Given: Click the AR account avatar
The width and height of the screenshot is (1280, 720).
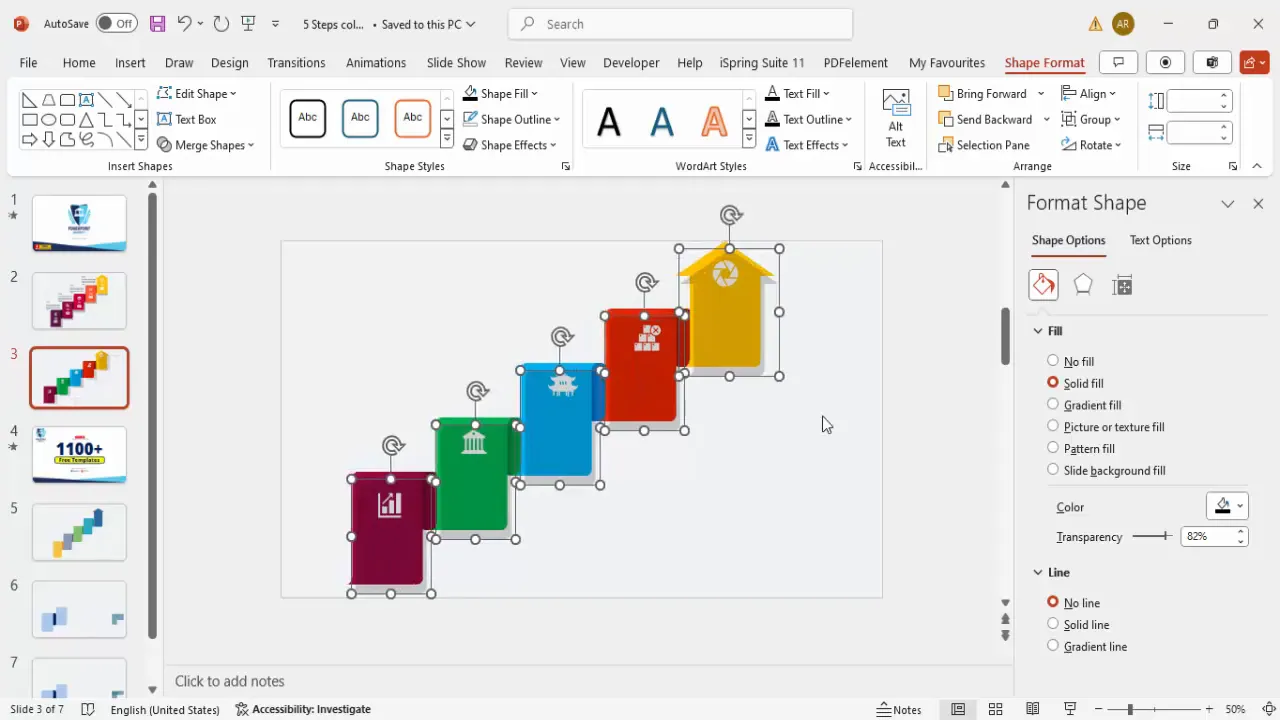Looking at the screenshot, I should (1123, 24).
